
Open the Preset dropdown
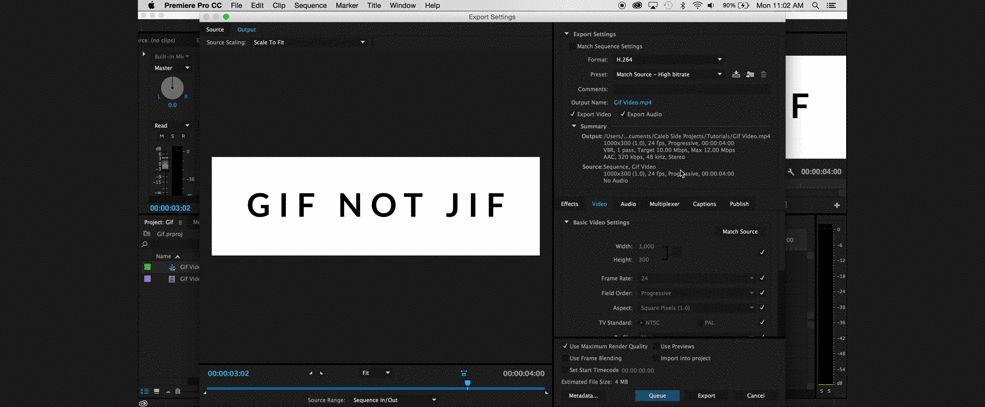(x=669, y=74)
